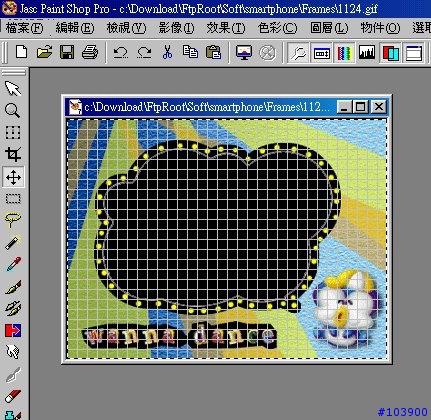Click the Paint Shop Pro icon in the image window title
Viewport: 431px width, 420px height.
[x=75, y=107]
